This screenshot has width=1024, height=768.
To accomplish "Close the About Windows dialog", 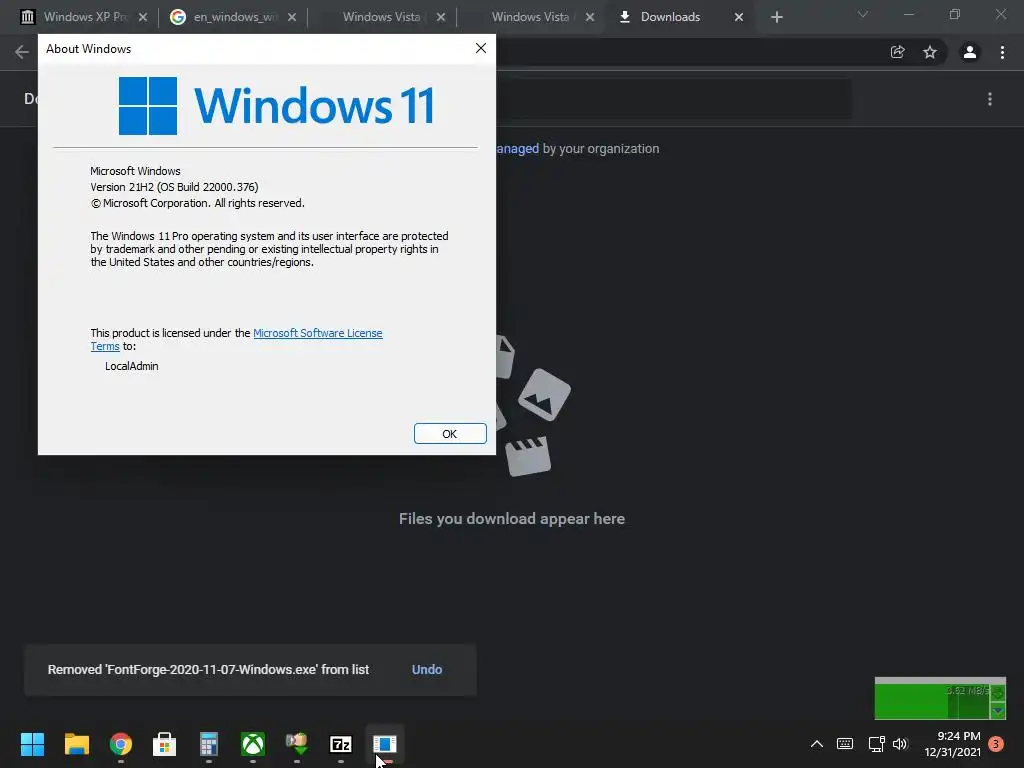I will click(x=481, y=48).
